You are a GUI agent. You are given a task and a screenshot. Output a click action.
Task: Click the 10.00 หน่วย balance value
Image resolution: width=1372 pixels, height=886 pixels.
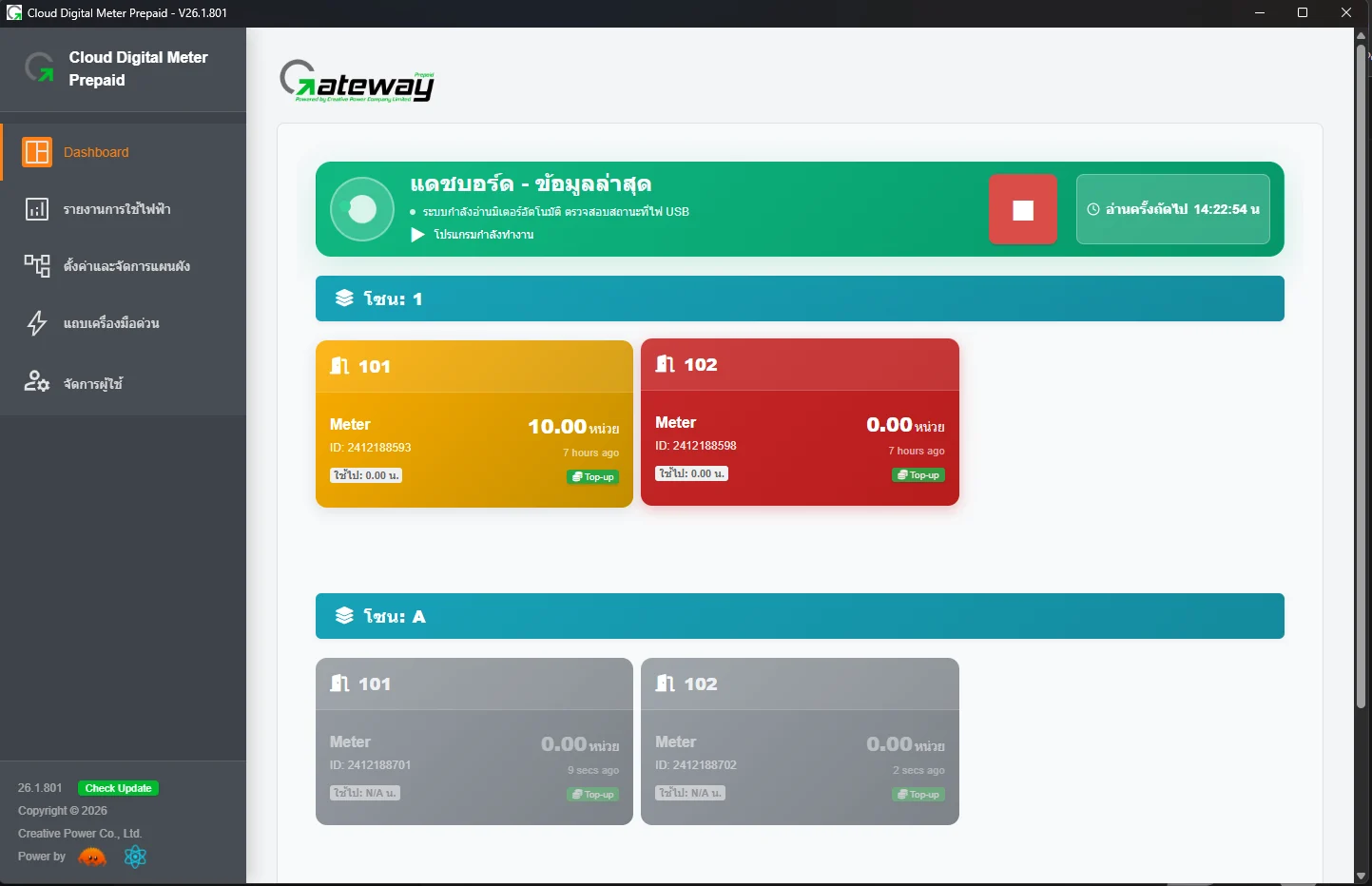coord(573,427)
